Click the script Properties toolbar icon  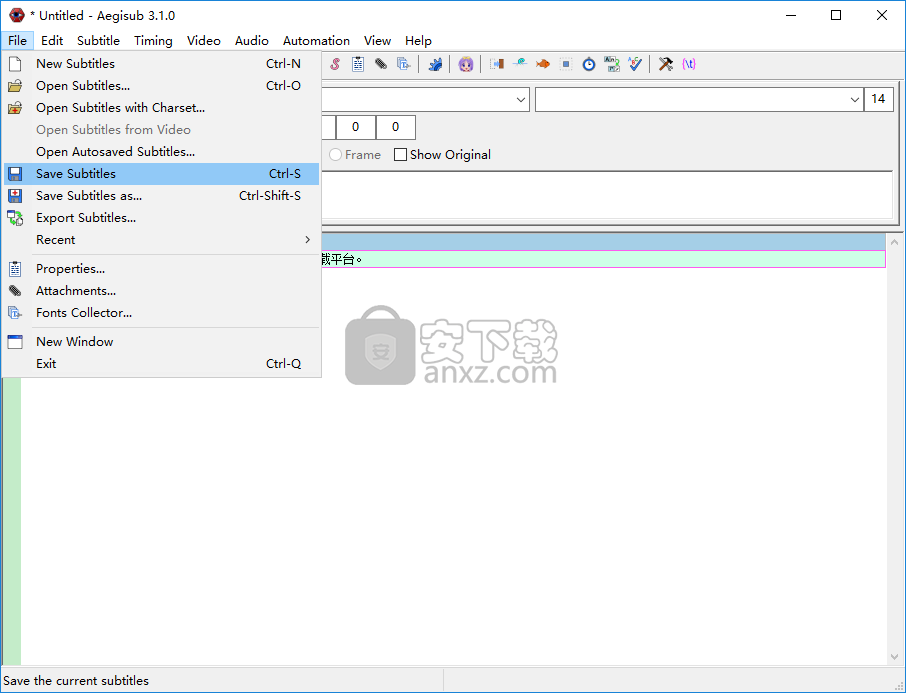[x=358, y=64]
